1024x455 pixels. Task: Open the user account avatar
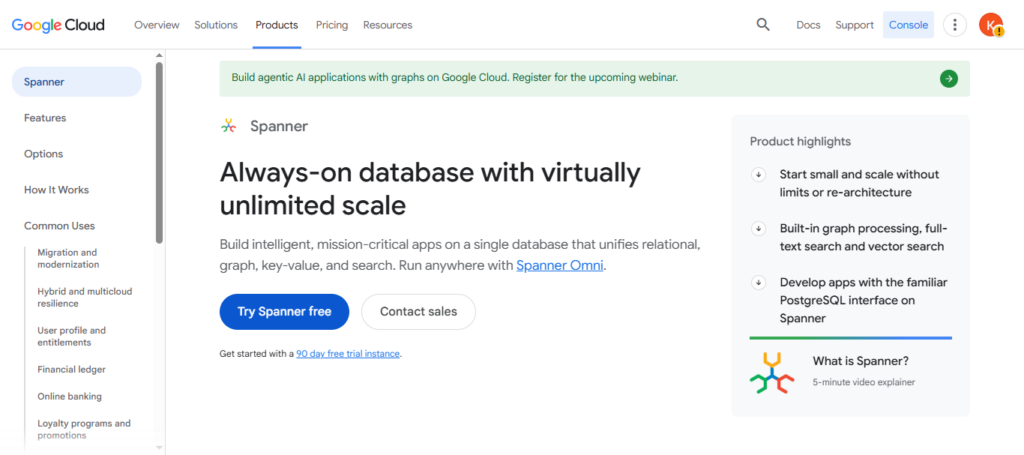[991, 25]
